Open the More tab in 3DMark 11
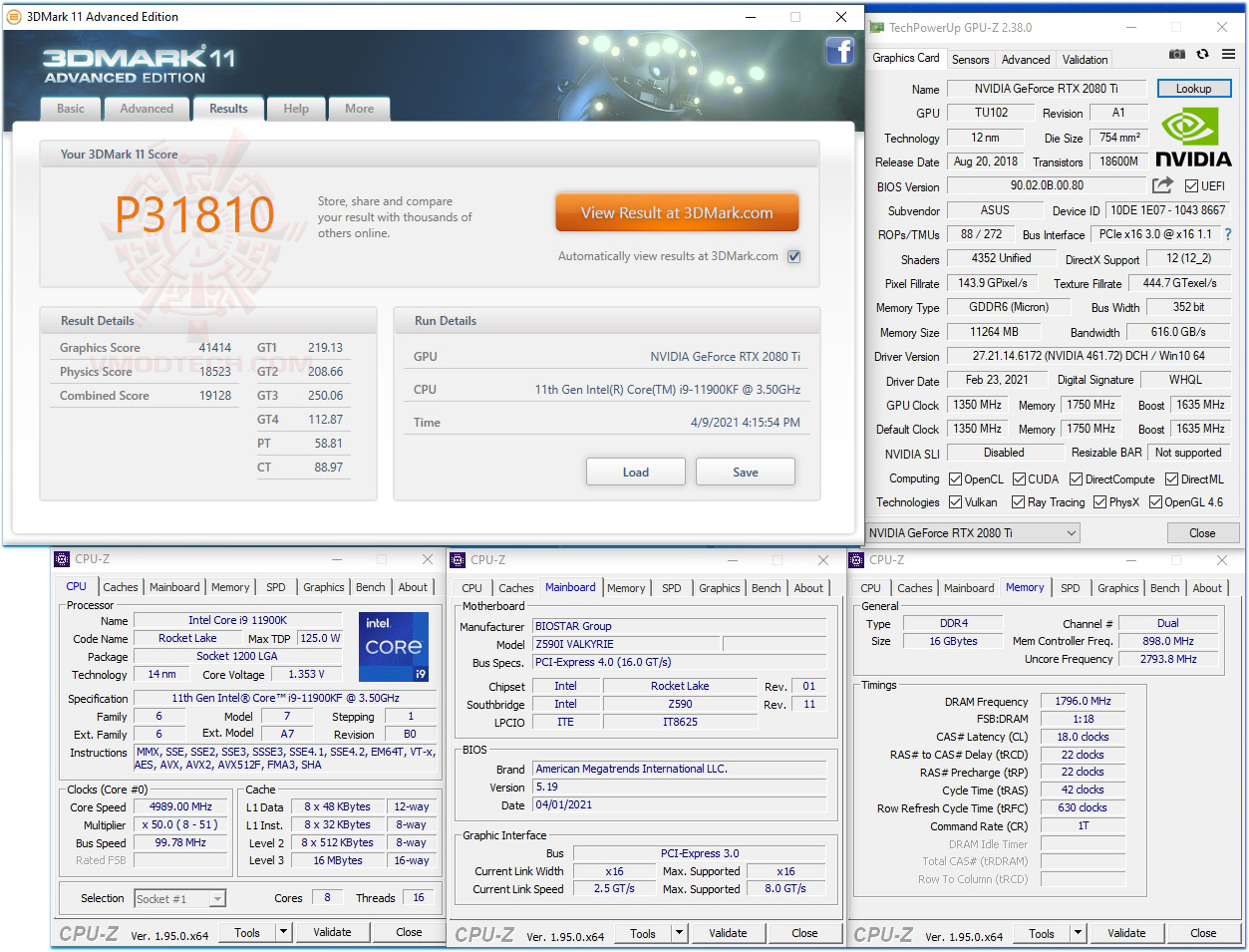Screen dimensions: 1249x952 tap(360, 109)
